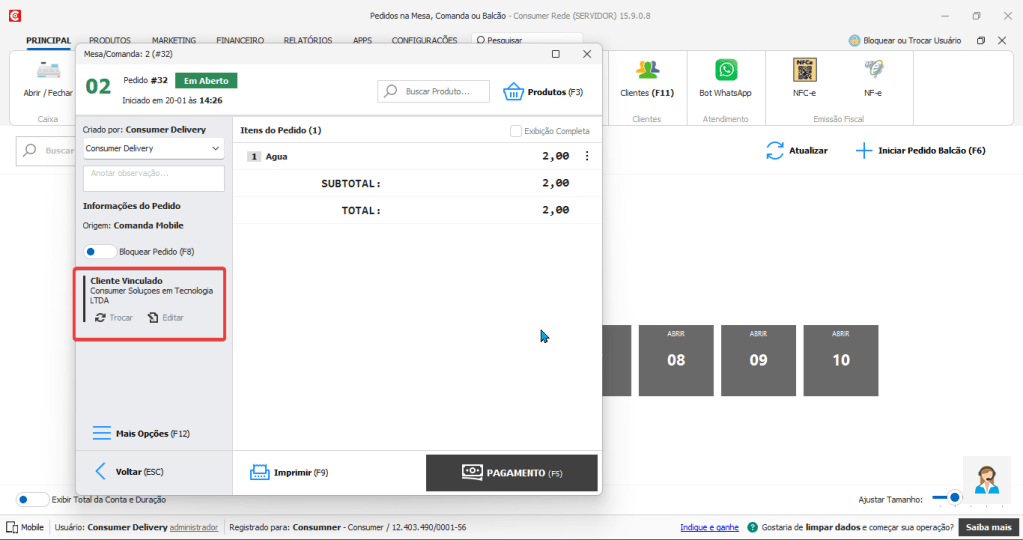
Task: Click Imprimir (F9) printer button
Action: click(x=260, y=472)
